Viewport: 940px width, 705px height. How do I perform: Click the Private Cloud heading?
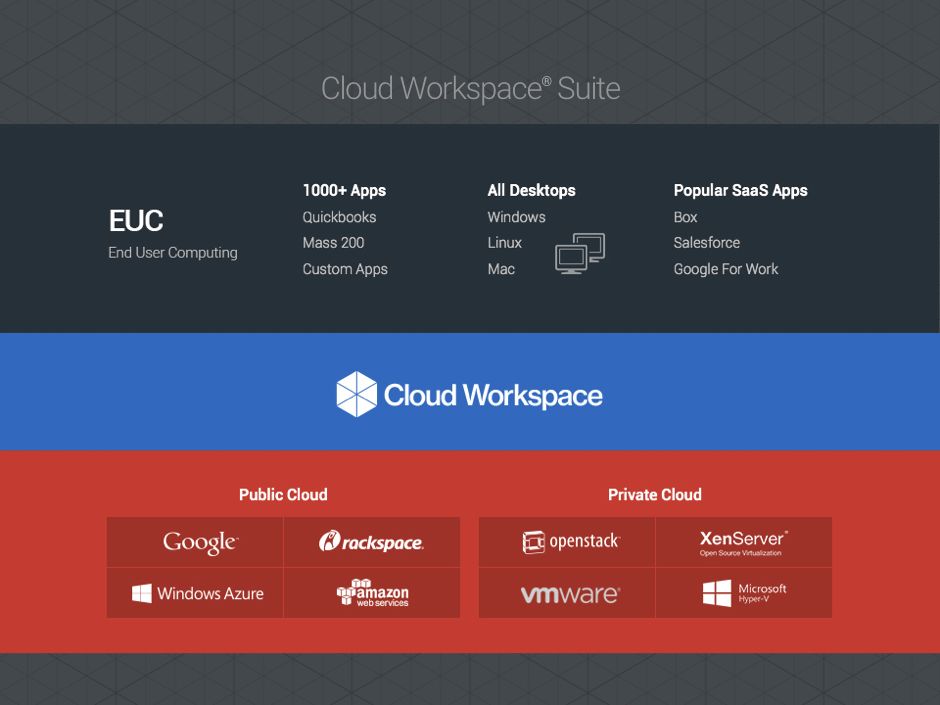pyautogui.click(x=655, y=495)
